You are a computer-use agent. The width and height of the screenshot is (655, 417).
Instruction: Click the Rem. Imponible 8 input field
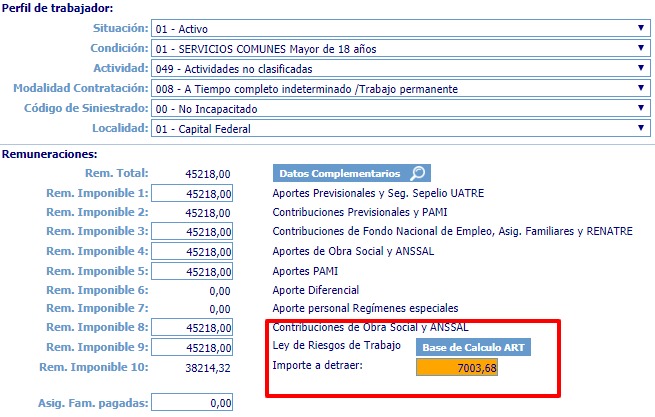click(193, 328)
